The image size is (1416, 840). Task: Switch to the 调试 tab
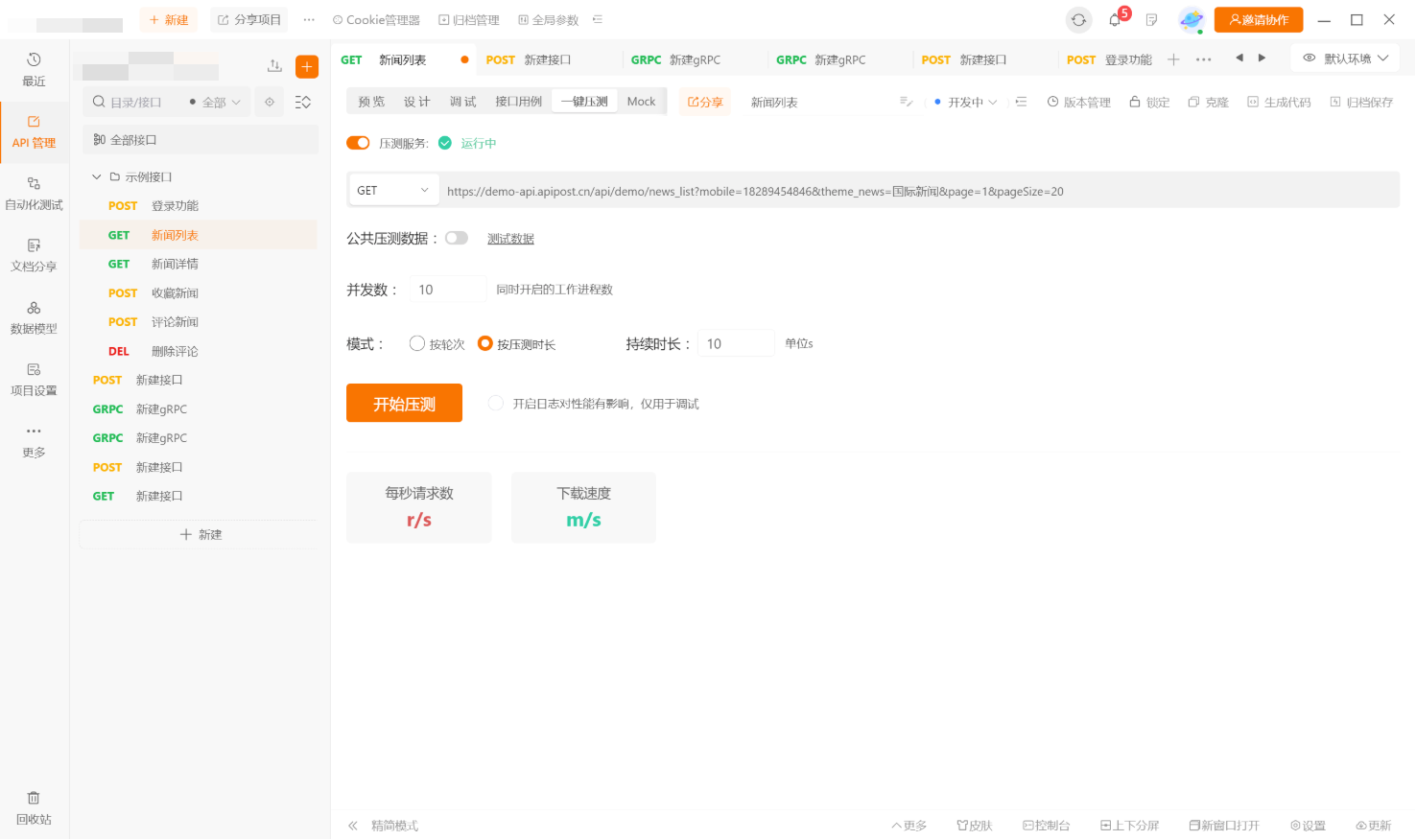click(x=462, y=102)
